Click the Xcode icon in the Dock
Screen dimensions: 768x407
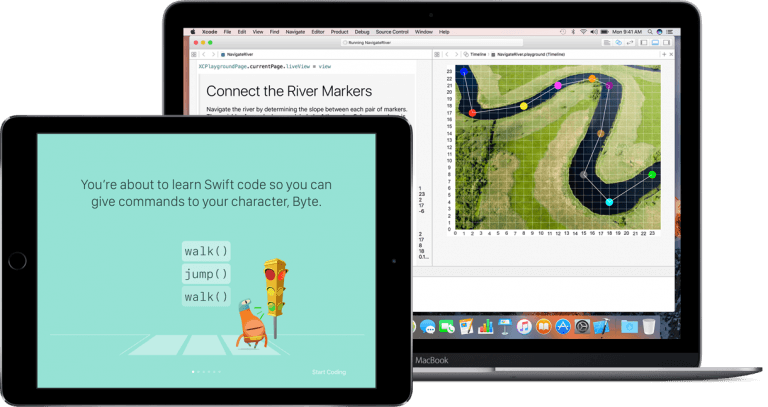tap(601, 326)
